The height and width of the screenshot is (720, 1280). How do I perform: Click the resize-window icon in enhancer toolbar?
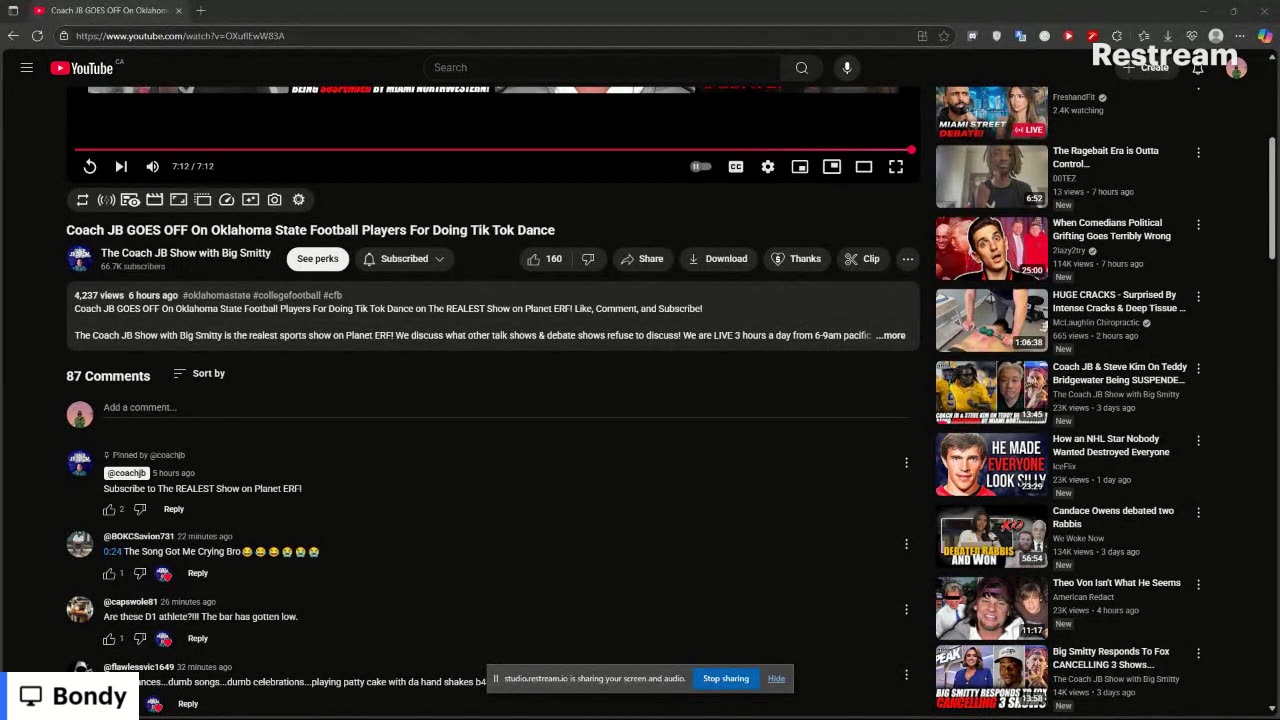[x=178, y=200]
